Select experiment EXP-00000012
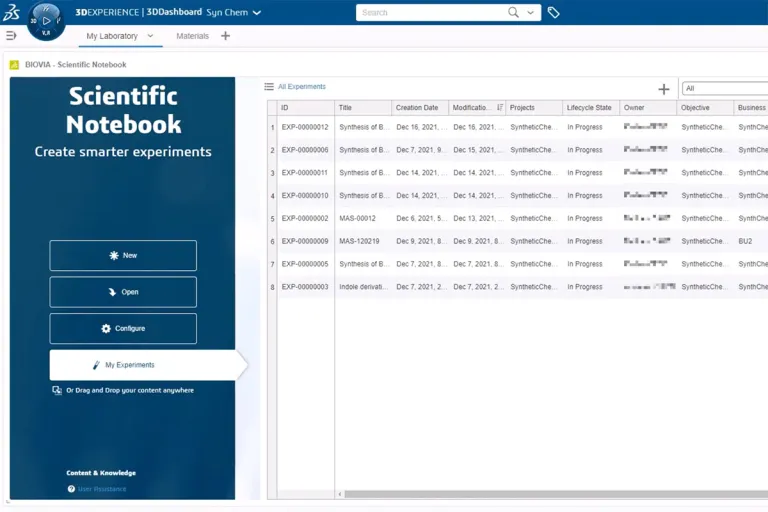 305,127
